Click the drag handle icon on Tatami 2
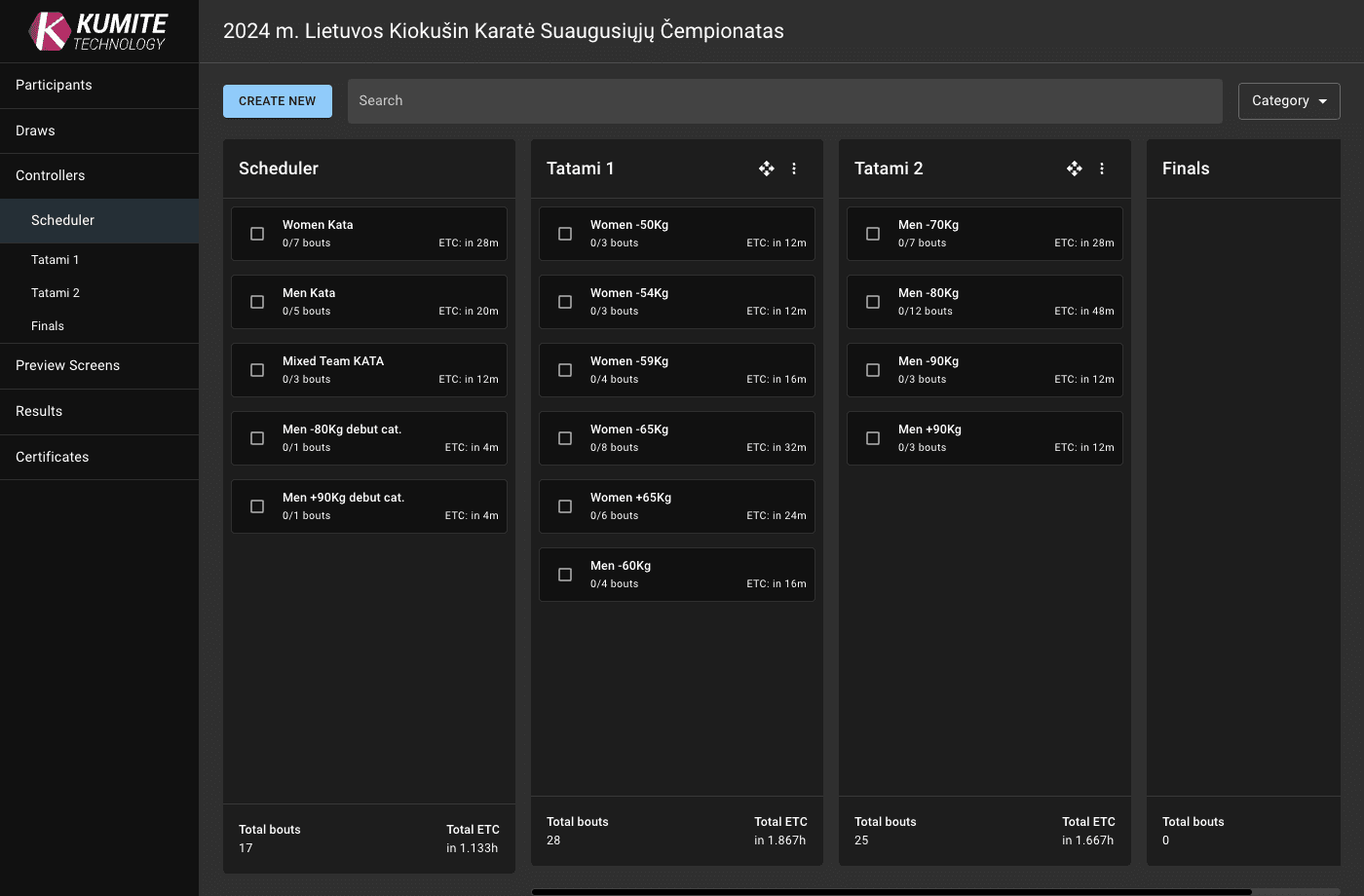This screenshot has width=1364, height=896. (1074, 168)
